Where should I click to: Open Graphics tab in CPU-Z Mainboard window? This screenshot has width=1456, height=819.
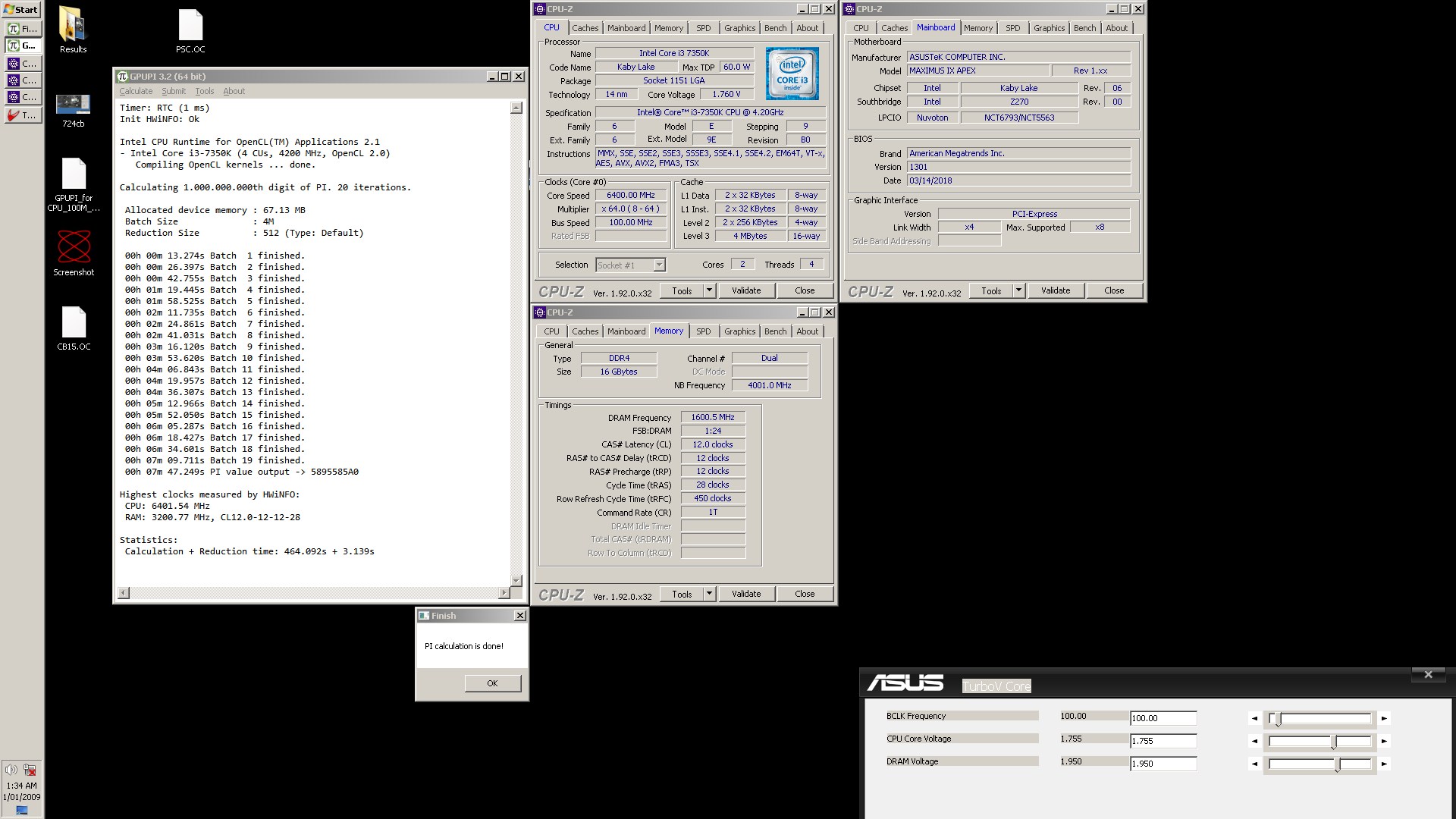tap(1049, 28)
